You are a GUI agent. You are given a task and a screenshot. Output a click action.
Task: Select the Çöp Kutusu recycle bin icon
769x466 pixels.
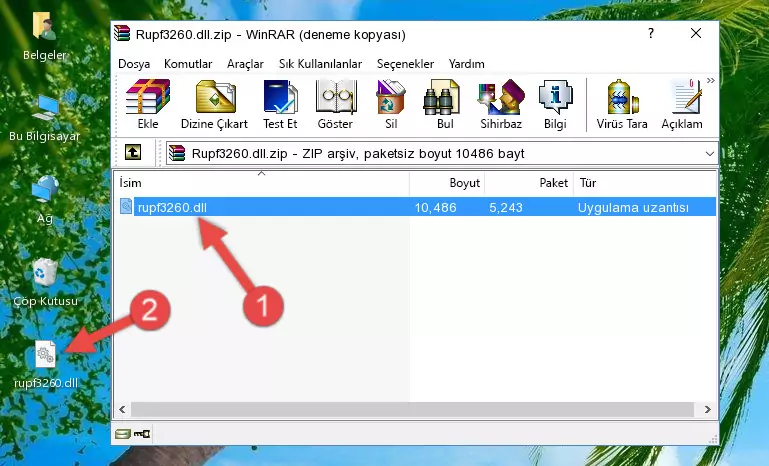[x=45, y=282]
